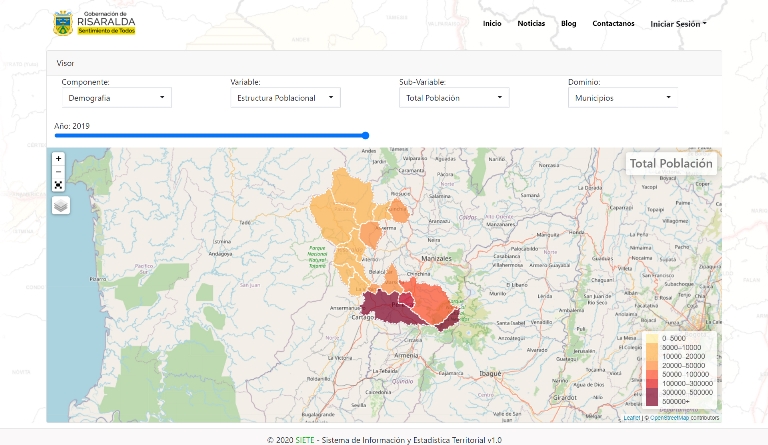Go to the Inicio page
This screenshot has width=768, height=445.
pyautogui.click(x=492, y=23)
